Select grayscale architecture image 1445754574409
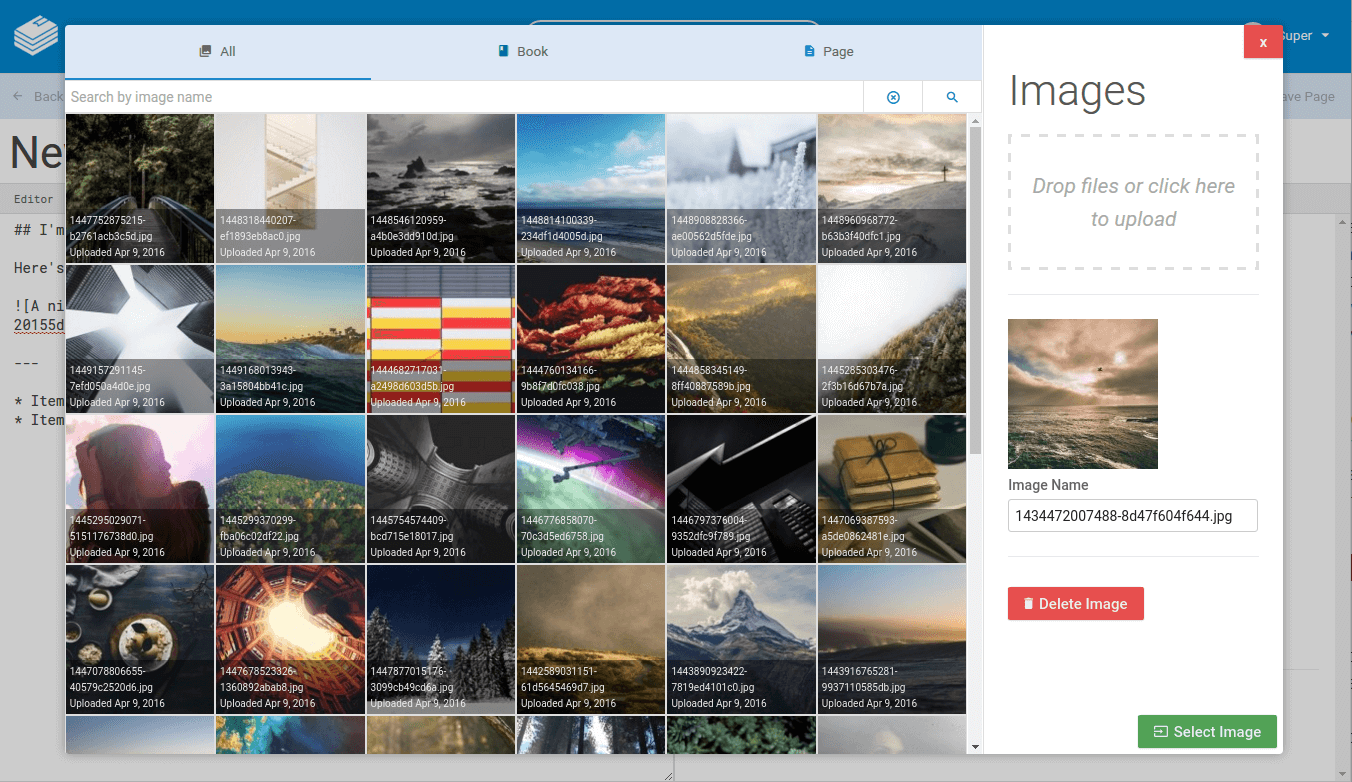This screenshot has width=1352, height=782. point(441,489)
